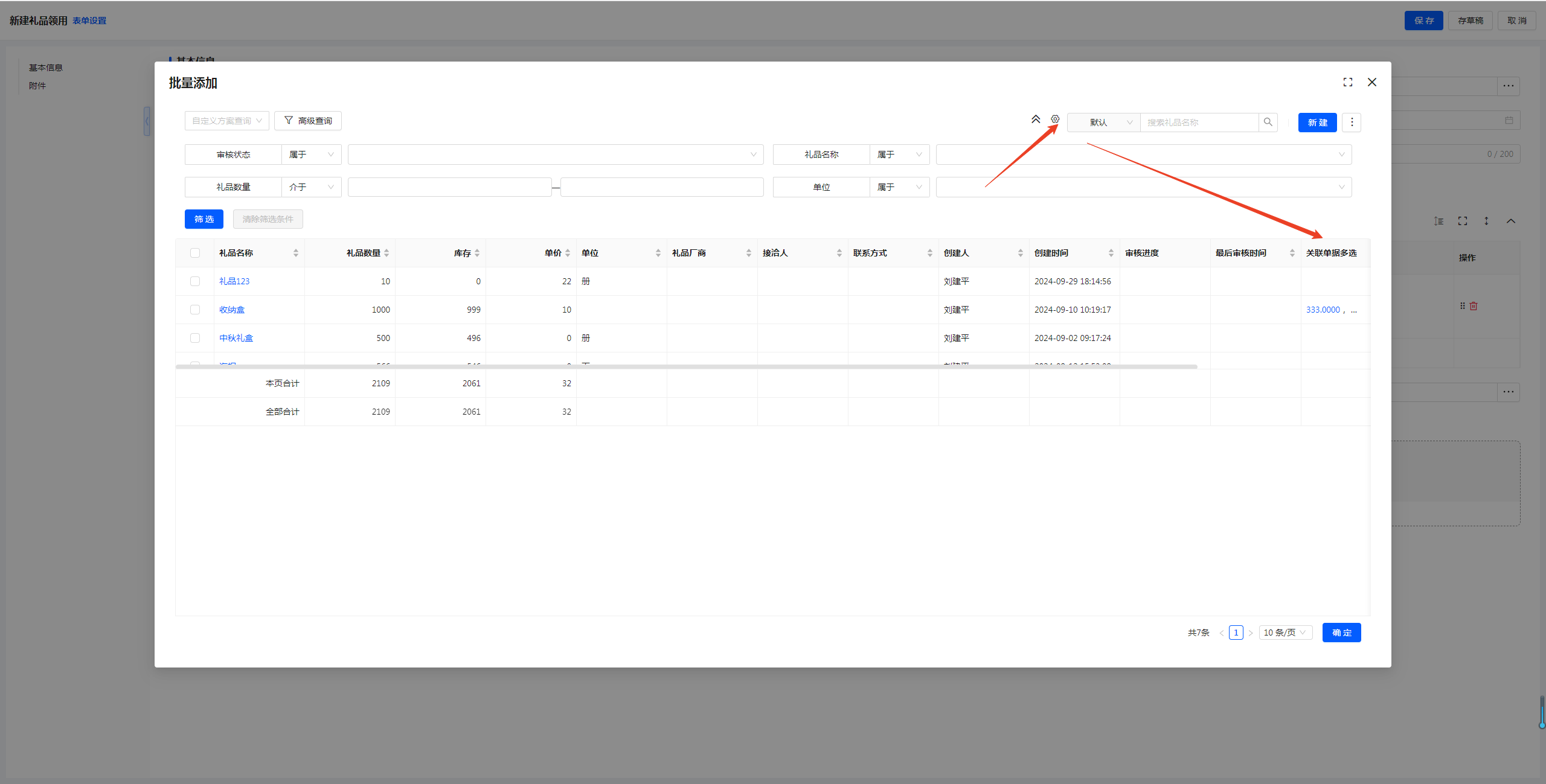Collapse background section with up chevron
This screenshot has width=1546, height=784.
pyautogui.click(x=1511, y=221)
